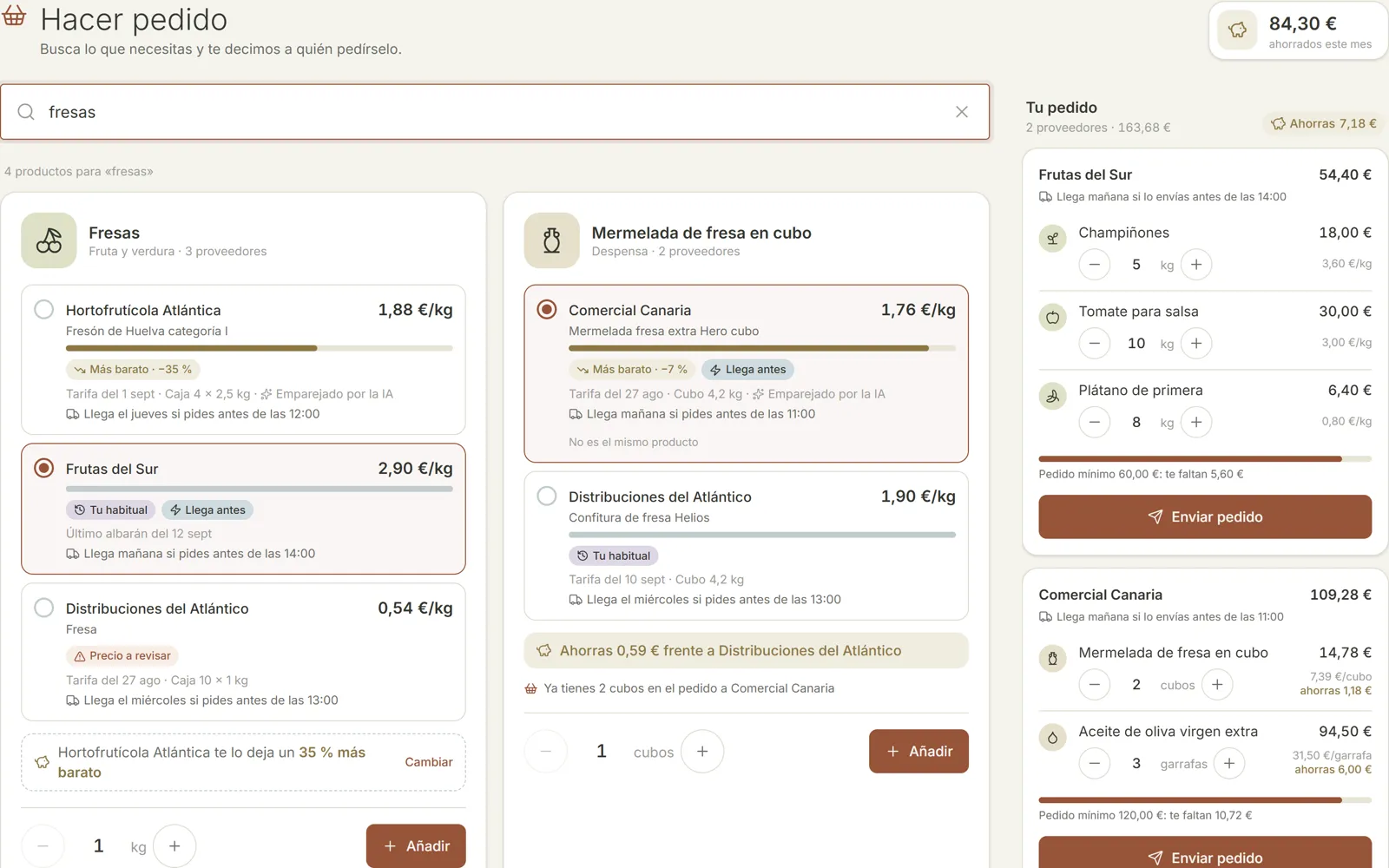Select Distribuciones del Atlántico Confitura Helios option
Image resolution: width=1389 pixels, height=868 pixels.
(x=546, y=496)
